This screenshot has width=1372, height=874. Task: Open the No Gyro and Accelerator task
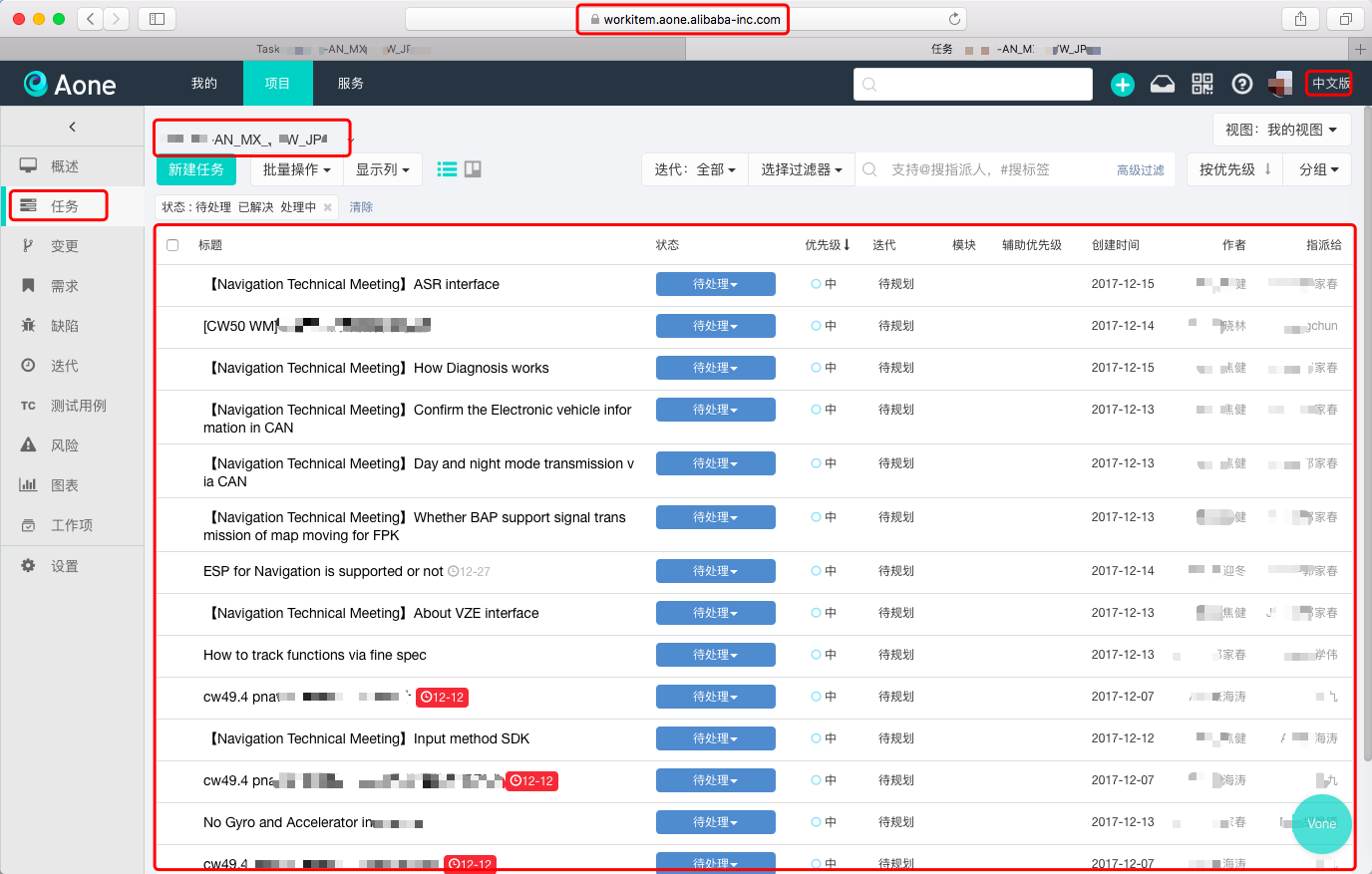[x=313, y=822]
